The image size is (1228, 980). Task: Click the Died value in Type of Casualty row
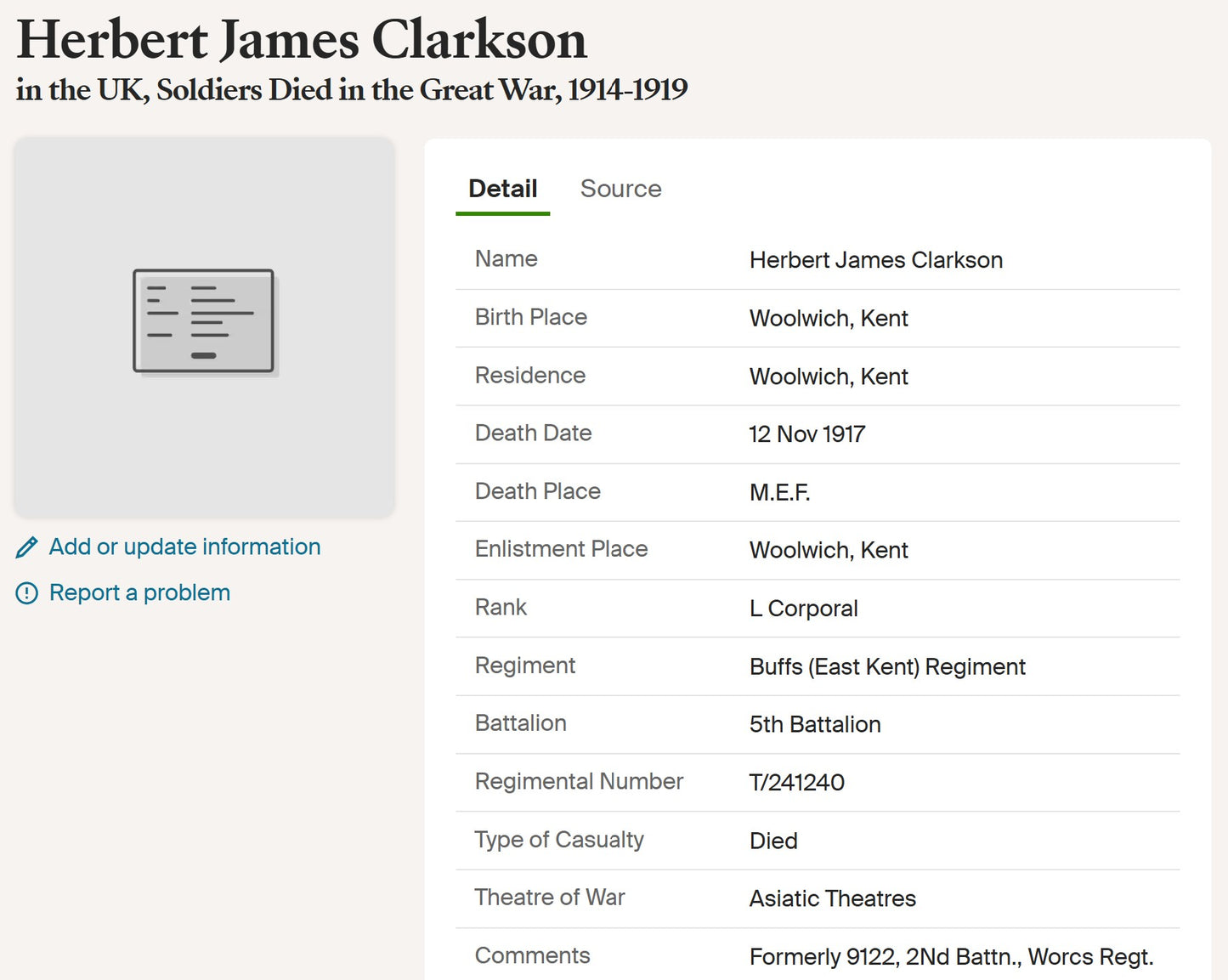773,841
